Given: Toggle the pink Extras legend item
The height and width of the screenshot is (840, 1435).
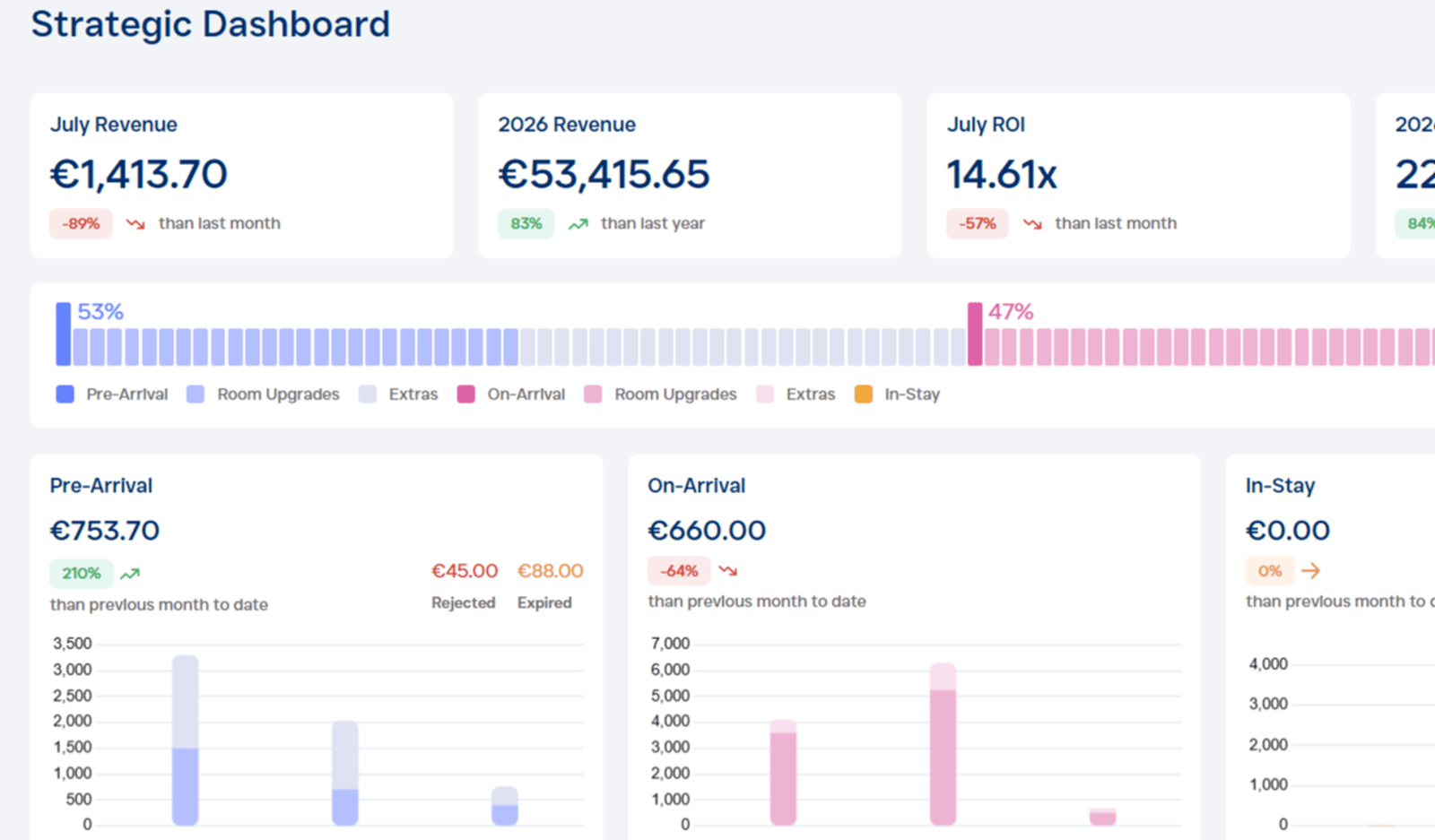Looking at the screenshot, I should tap(796, 394).
